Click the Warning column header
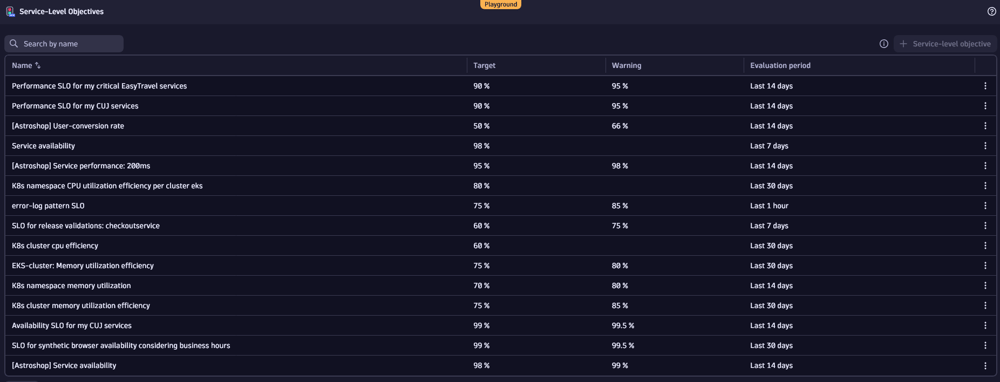1000x382 pixels. pos(626,66)
